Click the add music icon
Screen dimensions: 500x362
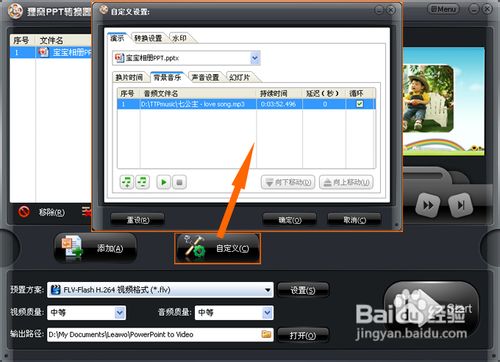coord(127,182)
